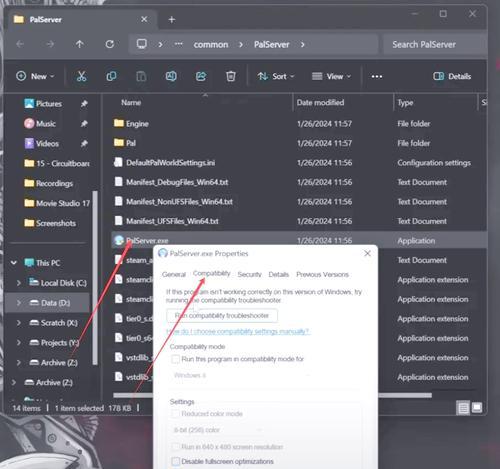
Task: Check Run this program in compatibility mode
Action: click(175, 359)
